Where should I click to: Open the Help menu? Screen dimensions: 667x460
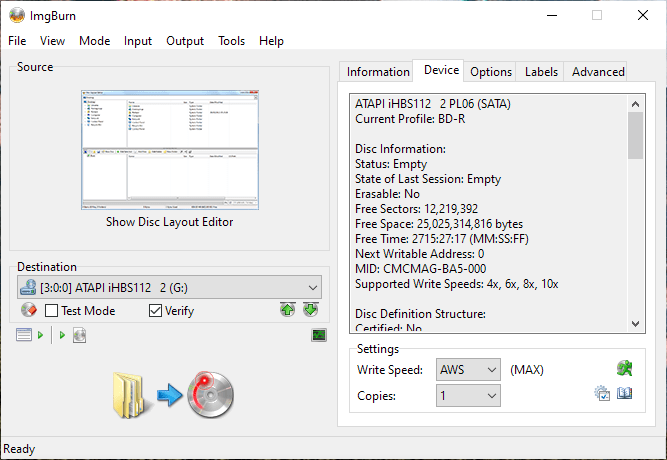click(271, 41)
